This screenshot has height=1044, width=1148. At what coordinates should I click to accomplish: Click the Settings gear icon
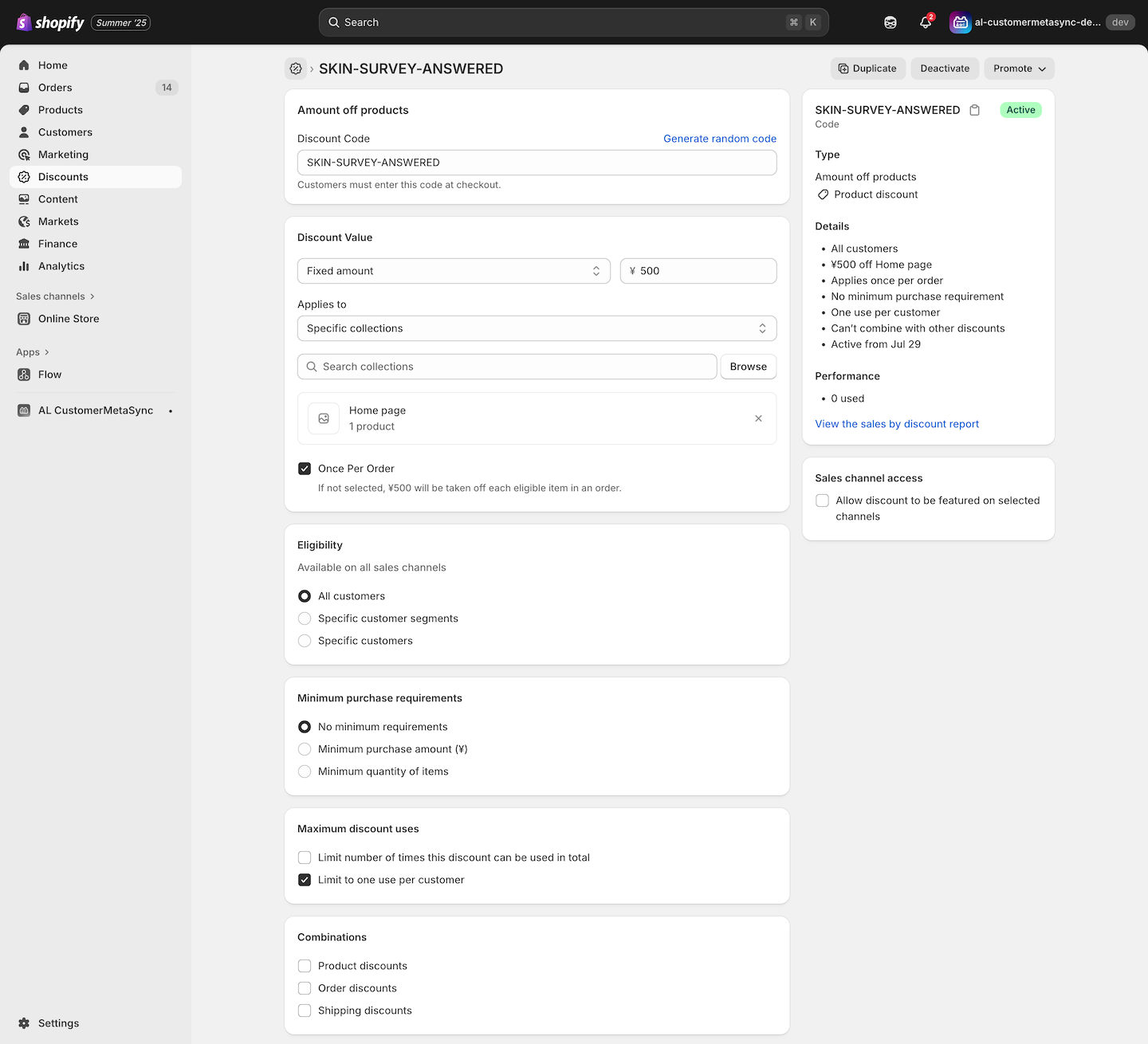click(24, 1023)
